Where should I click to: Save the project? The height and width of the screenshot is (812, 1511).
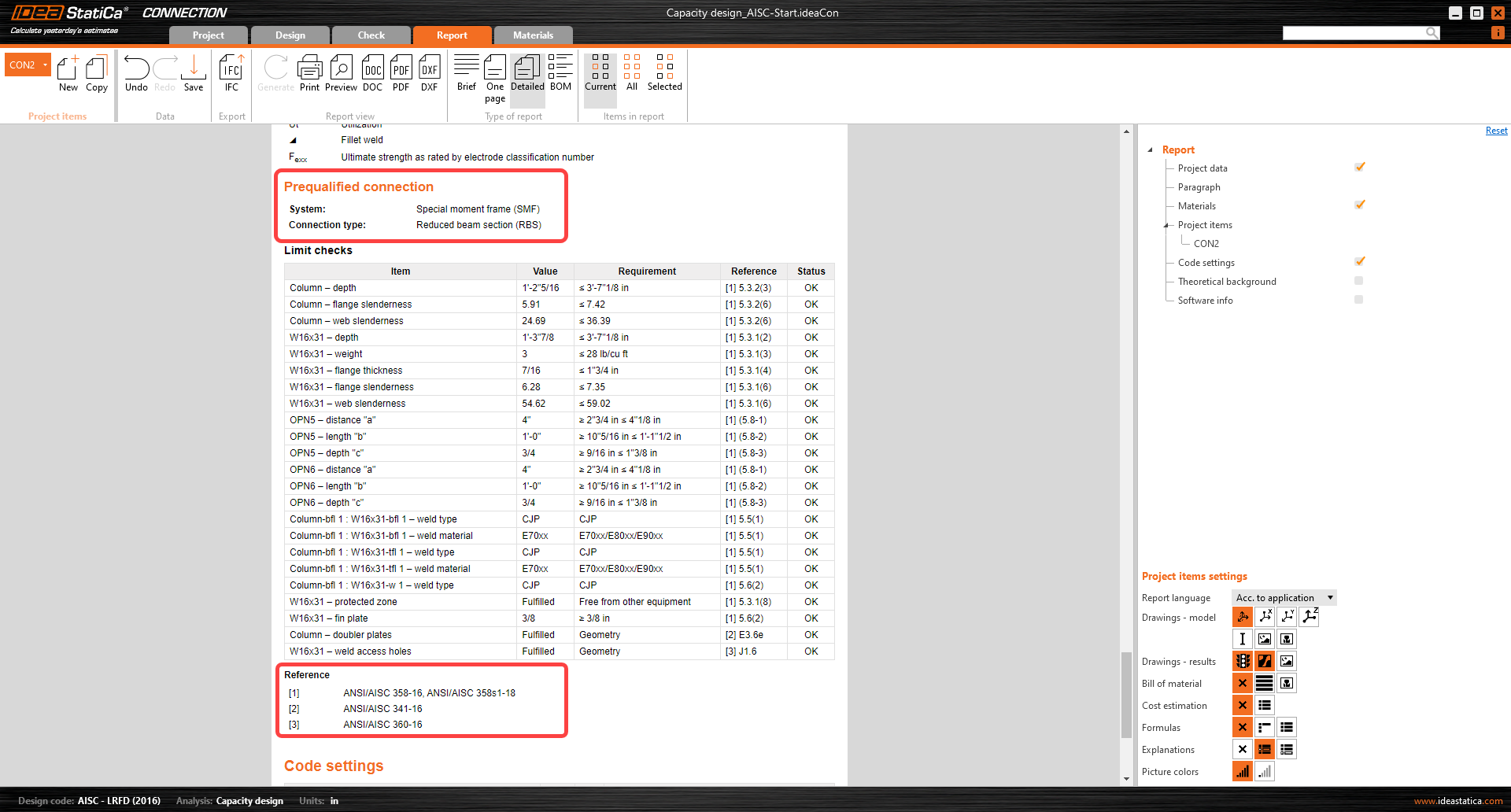tap(194, 73)
